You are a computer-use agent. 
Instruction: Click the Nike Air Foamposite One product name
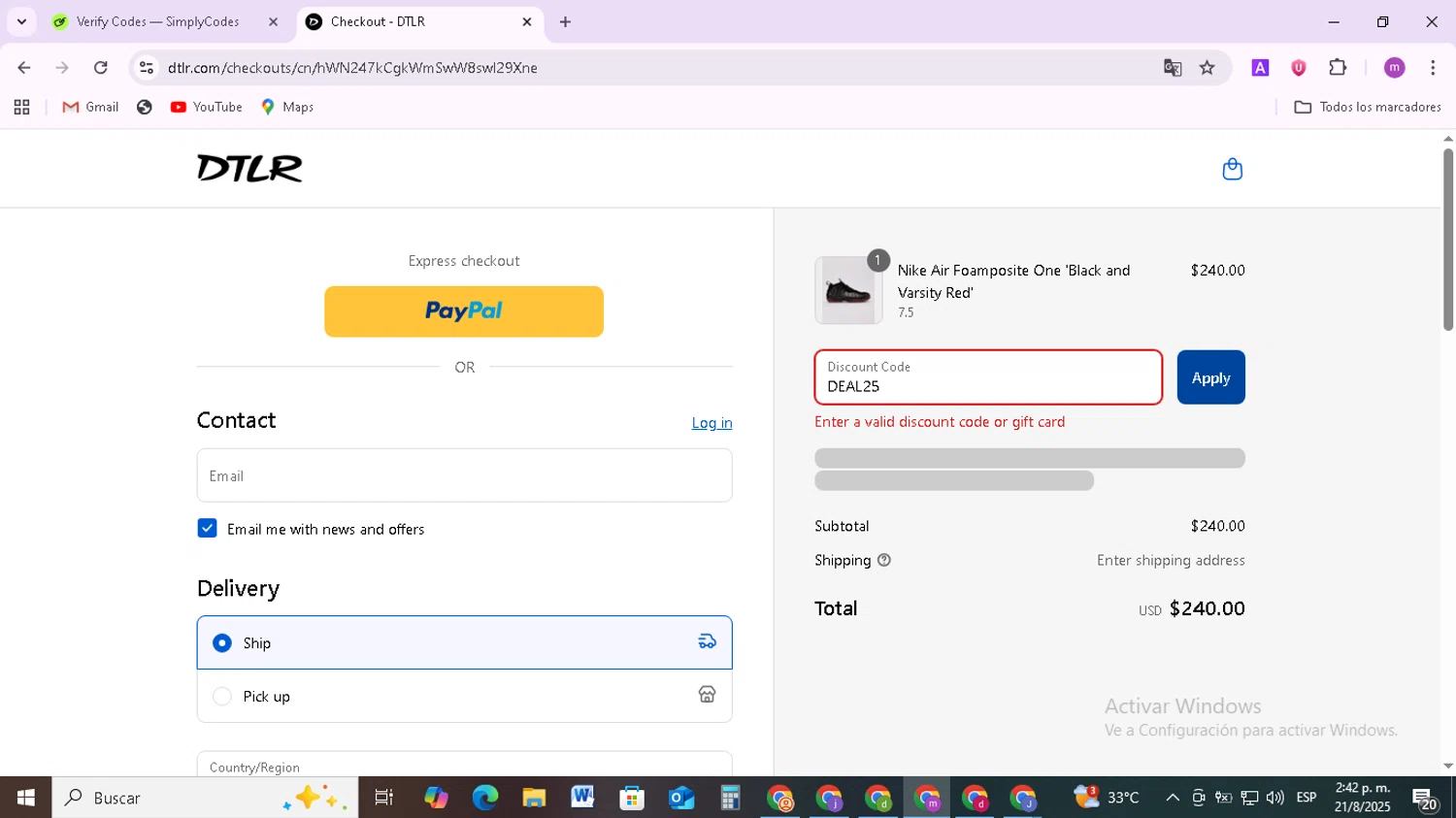click(x=1013, y=281)
